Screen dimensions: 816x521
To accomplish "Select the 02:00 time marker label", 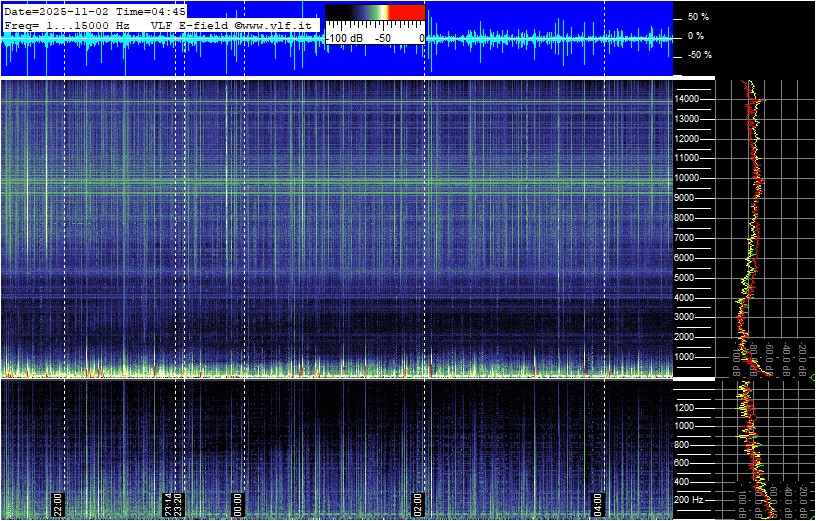I will pyautogui.click(x=418, y=503).
